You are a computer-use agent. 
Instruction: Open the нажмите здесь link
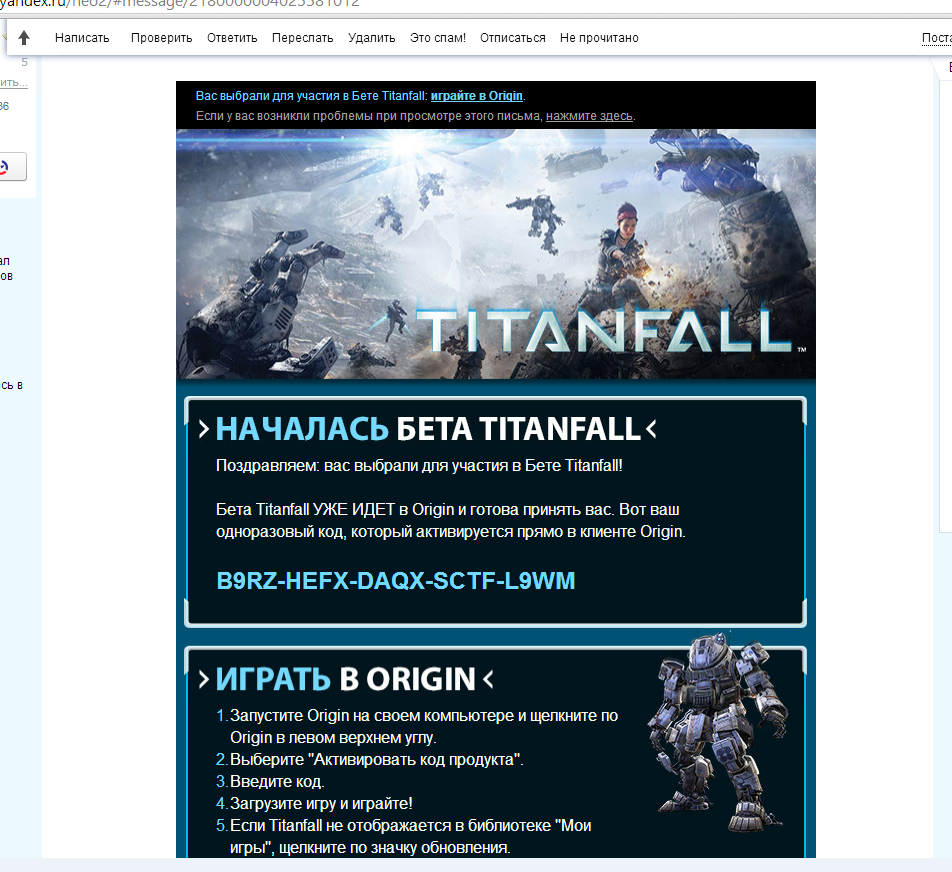[x=589, y=116]
